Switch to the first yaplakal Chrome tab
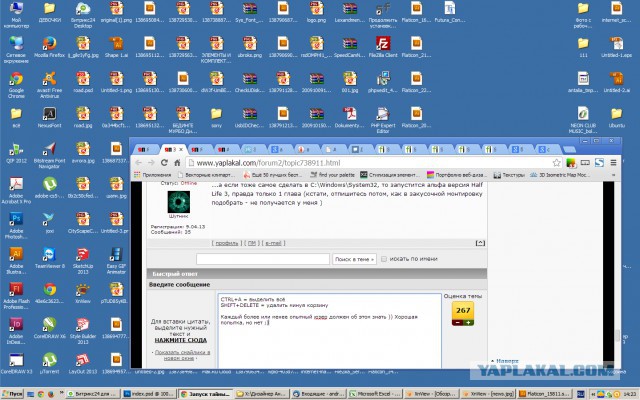The width and height of the screenshot is (640, 400). 145,149
